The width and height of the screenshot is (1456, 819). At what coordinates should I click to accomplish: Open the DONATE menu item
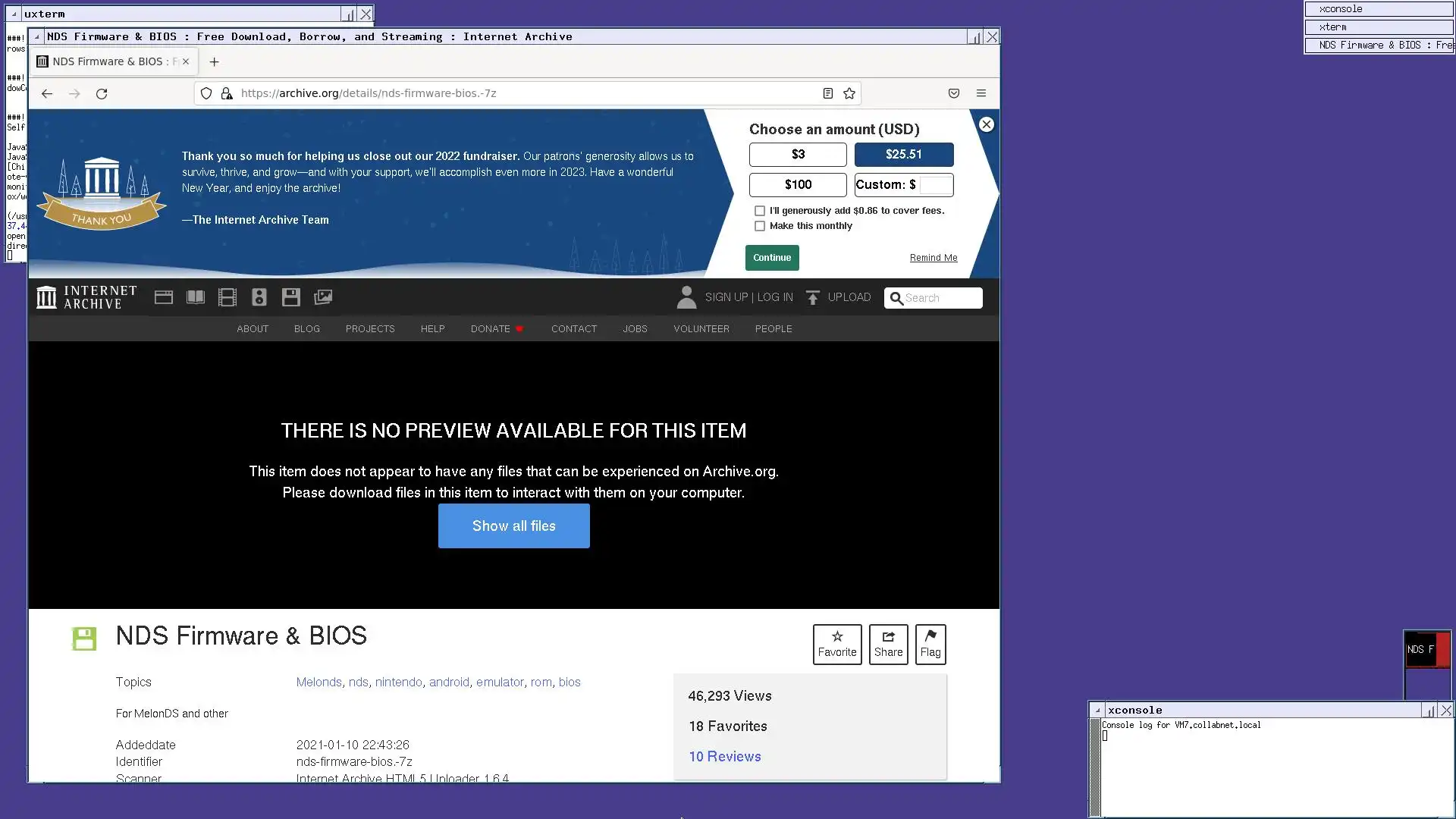coord(491,328)
